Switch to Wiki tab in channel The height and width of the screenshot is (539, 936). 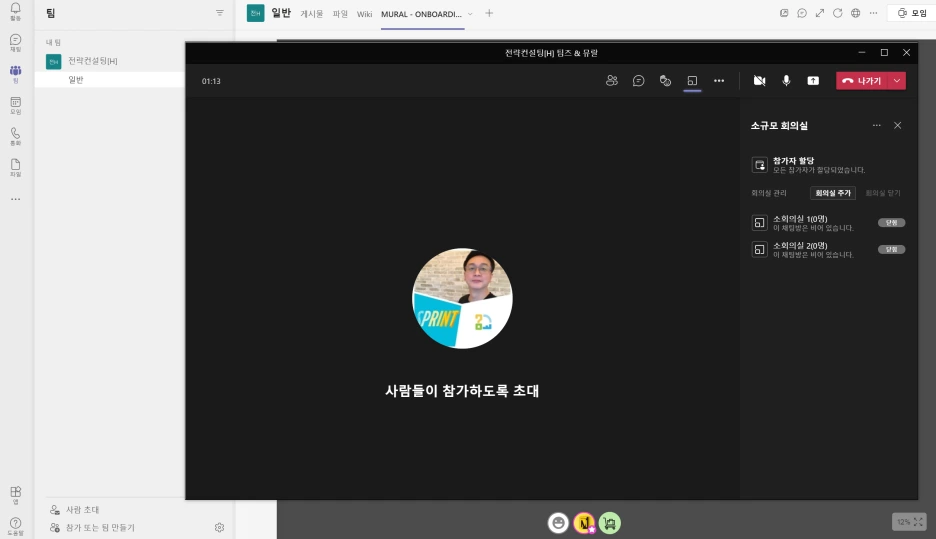tap(364, 14)
